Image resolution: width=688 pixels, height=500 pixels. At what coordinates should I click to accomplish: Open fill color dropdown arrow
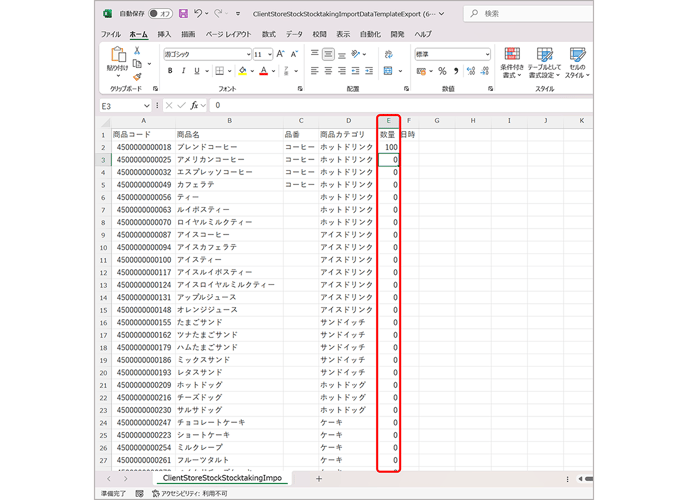coord(252,71)
